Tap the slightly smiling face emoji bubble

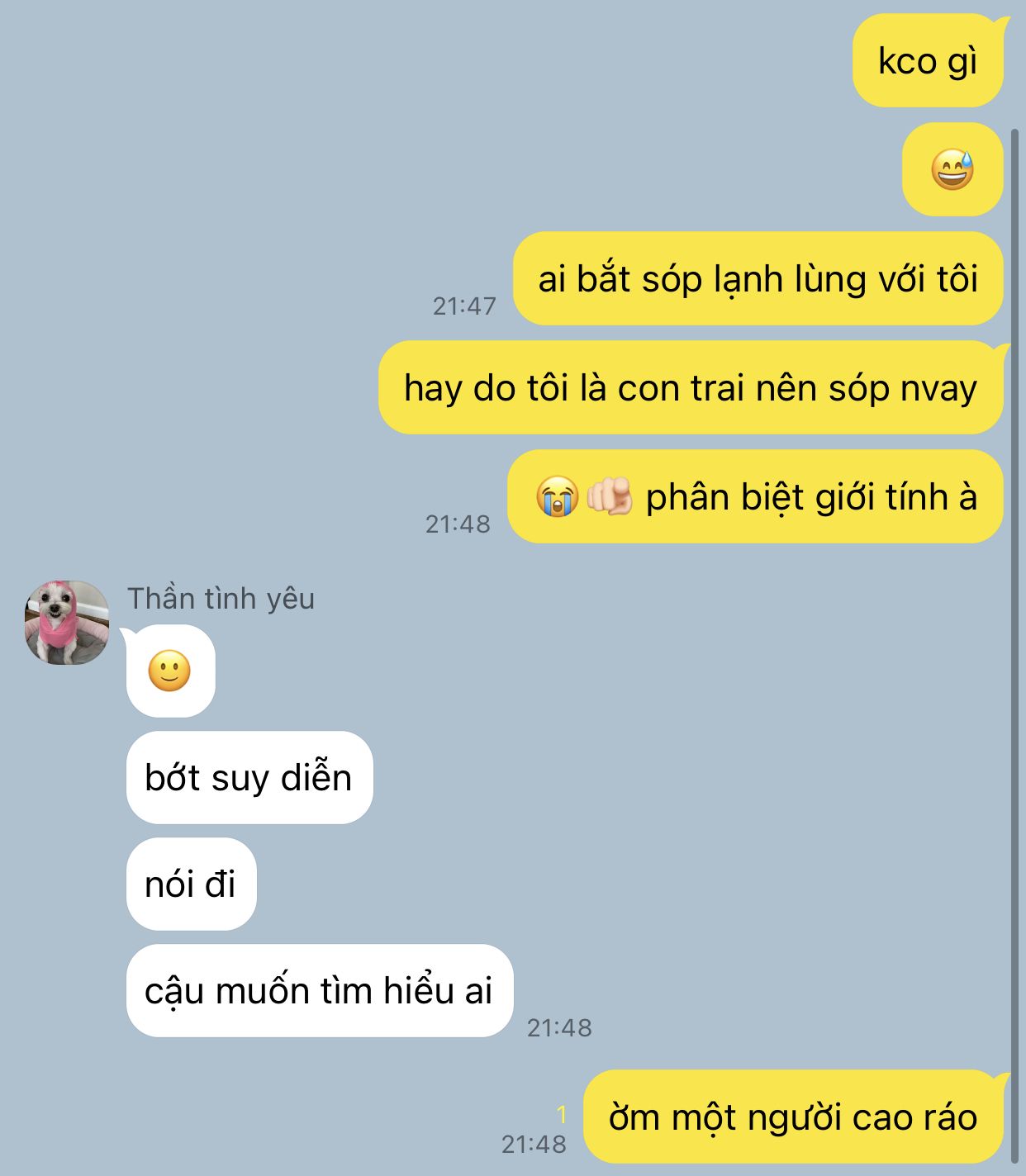[x=170, y=671]
